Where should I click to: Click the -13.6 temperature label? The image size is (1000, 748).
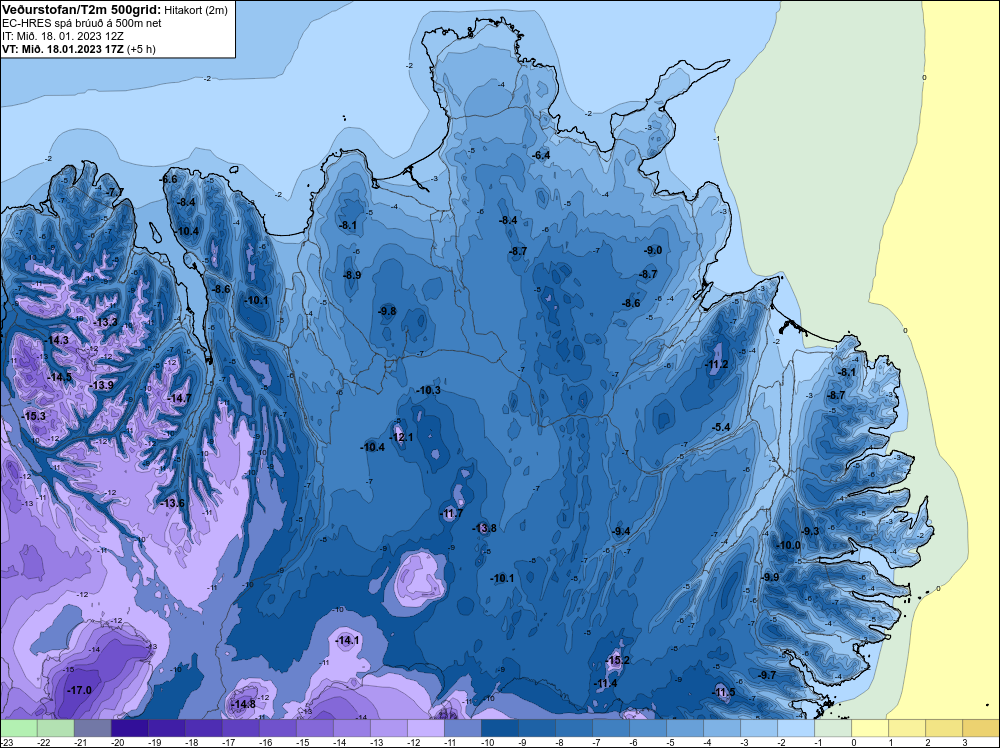tap(172, 503)
